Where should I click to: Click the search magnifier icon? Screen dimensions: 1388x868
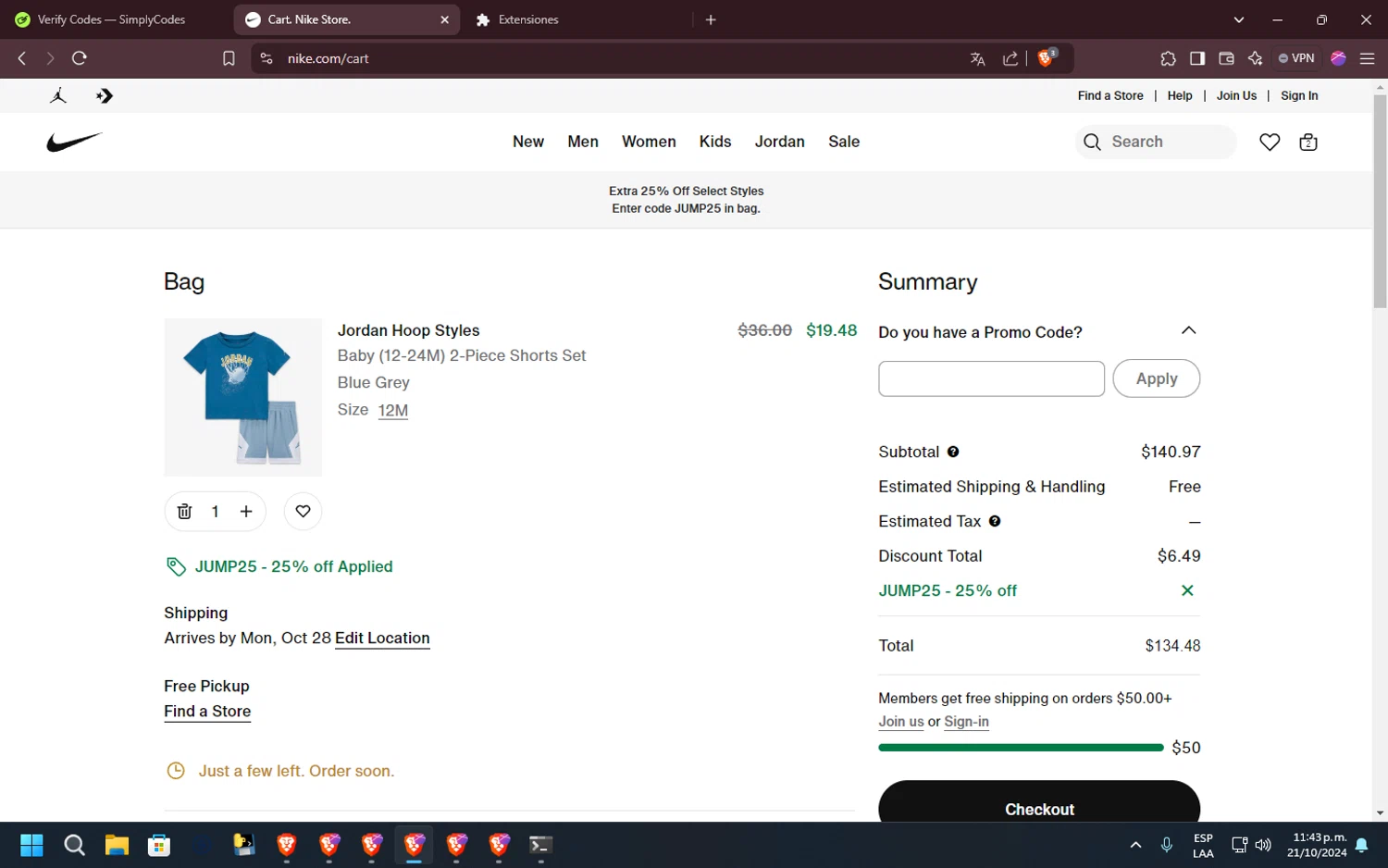[1092, 142]
